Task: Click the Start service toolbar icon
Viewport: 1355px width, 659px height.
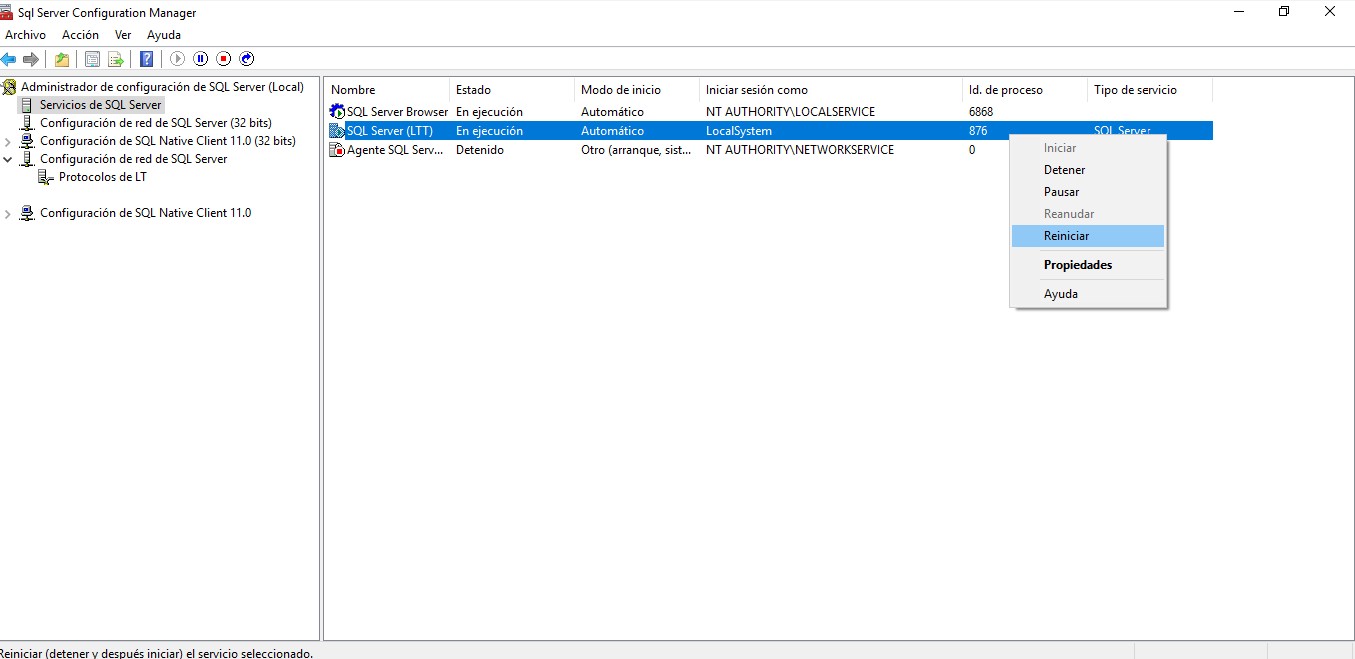Action: pyautogui.click(x=178, y=59)
